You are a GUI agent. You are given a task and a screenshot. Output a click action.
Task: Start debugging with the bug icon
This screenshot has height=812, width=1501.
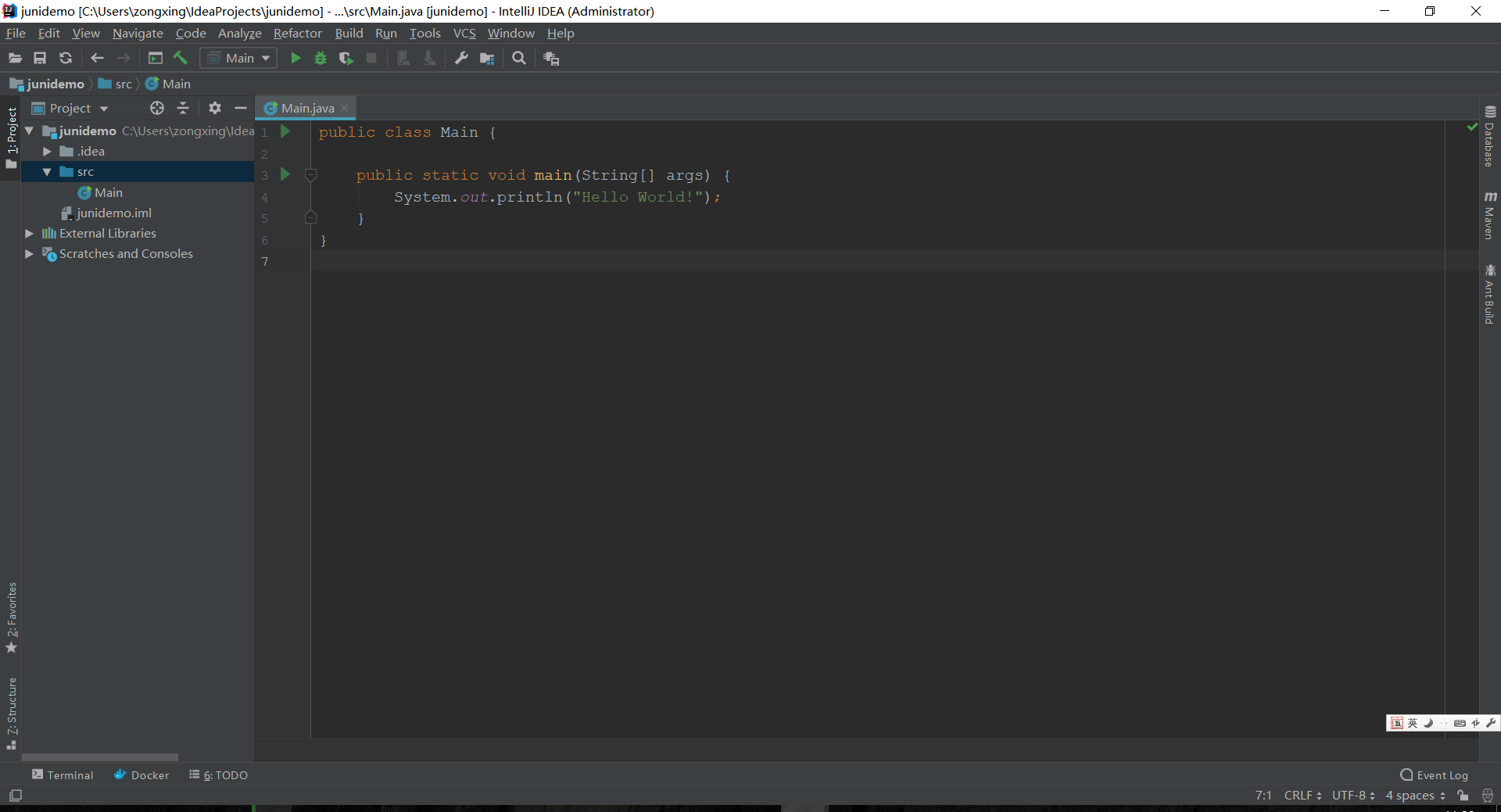(x=321, y=58)
